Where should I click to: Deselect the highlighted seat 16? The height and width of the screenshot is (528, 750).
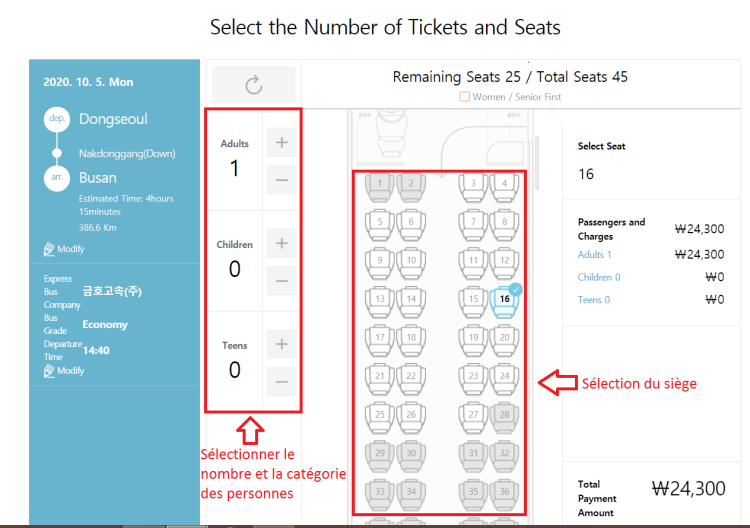tap(504, 299)
